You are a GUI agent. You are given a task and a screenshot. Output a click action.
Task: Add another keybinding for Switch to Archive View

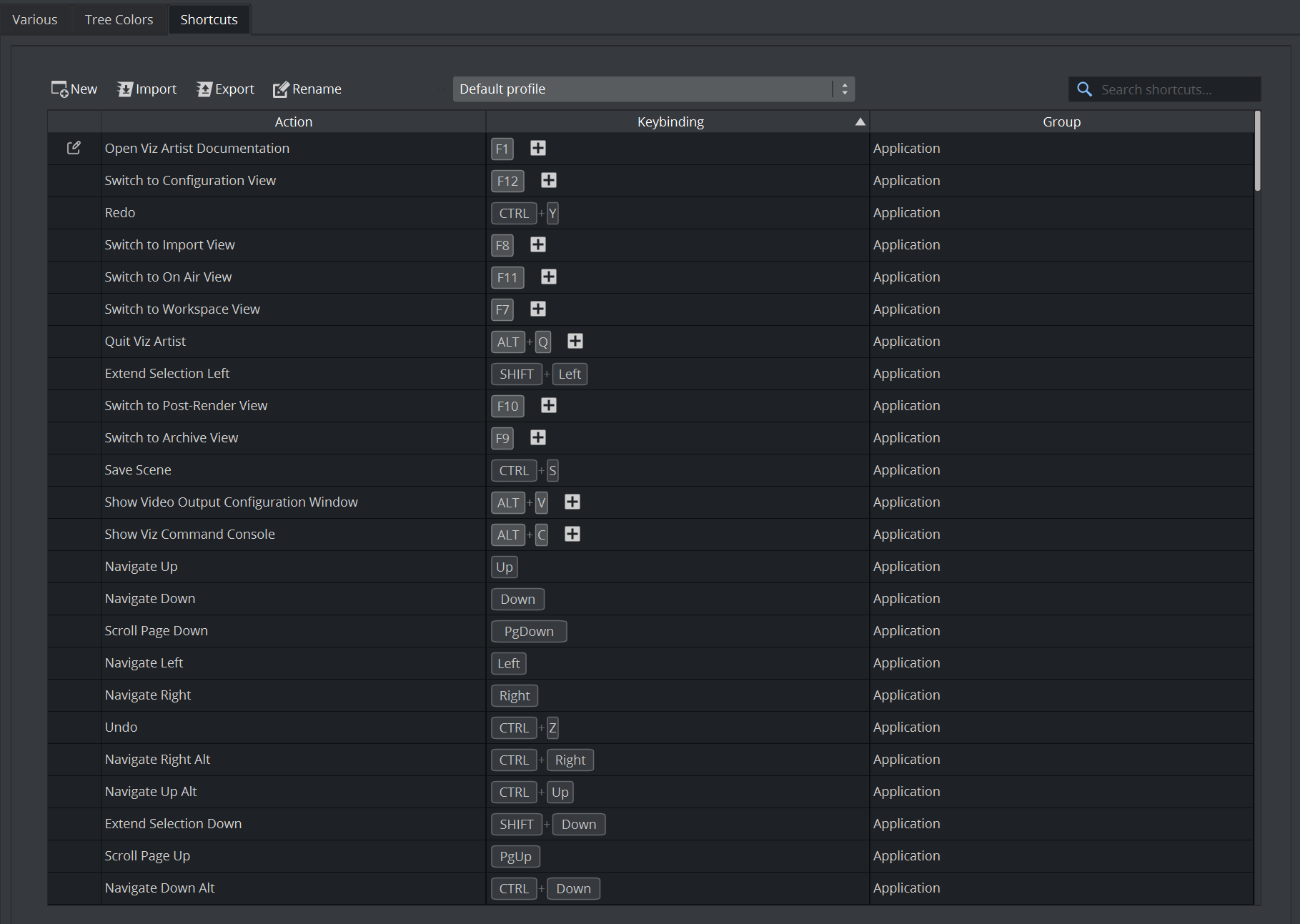click(538, 437)
